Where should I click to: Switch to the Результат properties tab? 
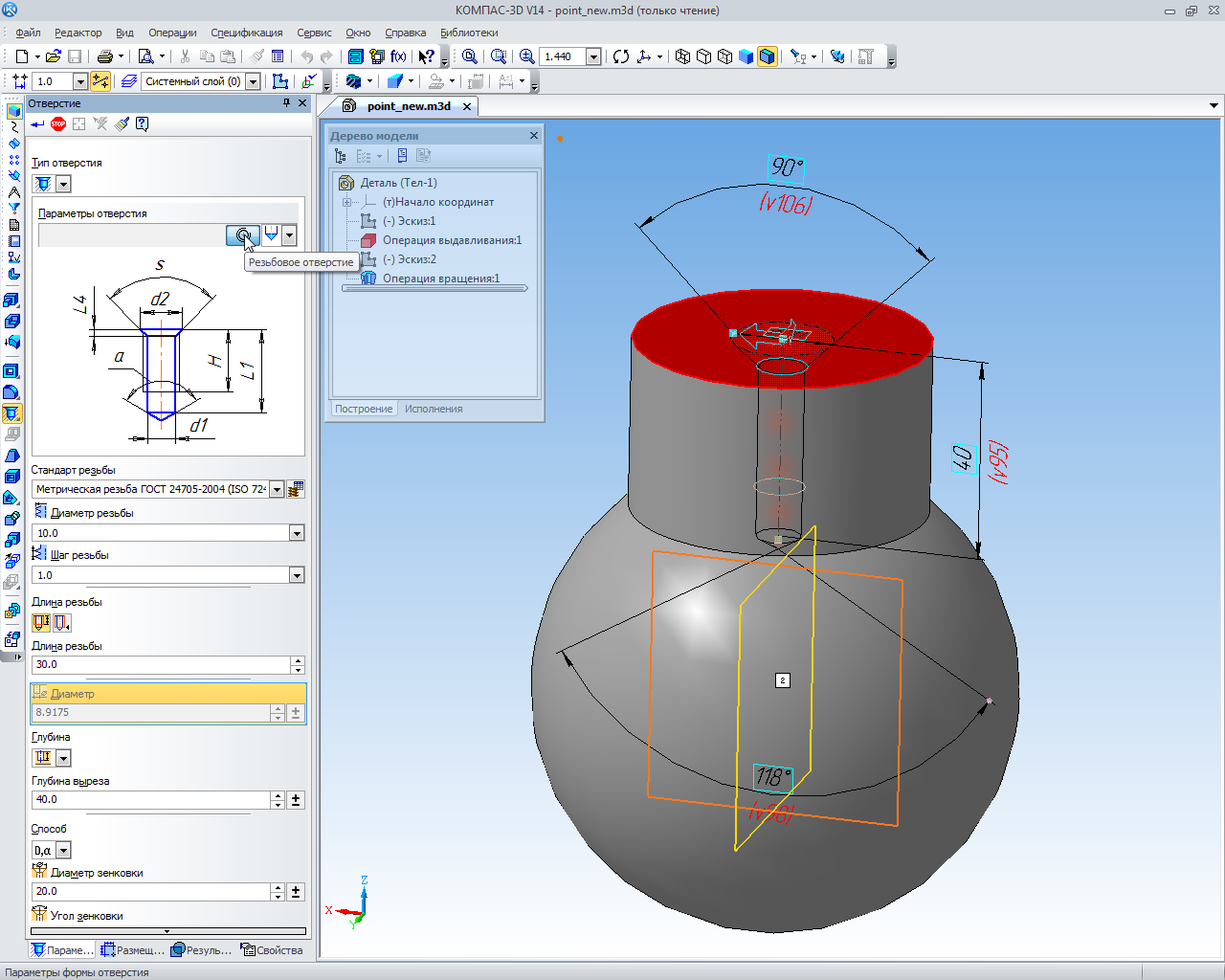[202, 950]
